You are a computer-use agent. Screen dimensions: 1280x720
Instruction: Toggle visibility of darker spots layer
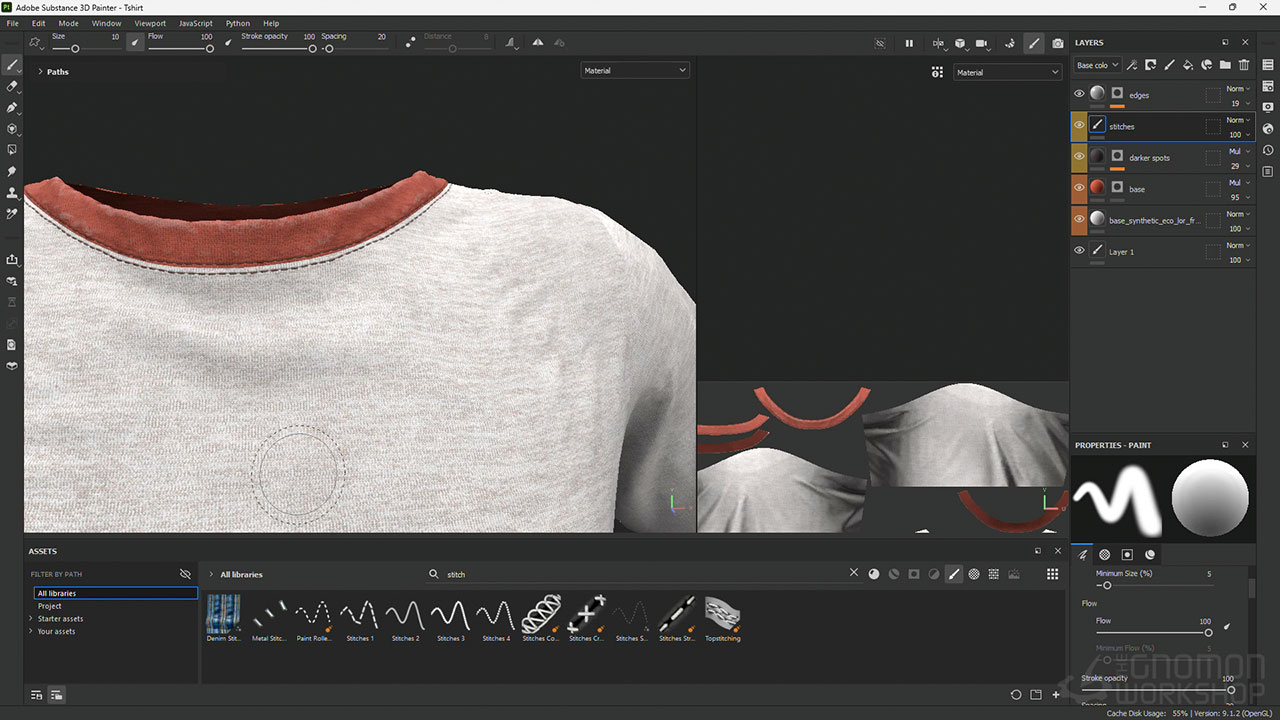point(1079,157)
